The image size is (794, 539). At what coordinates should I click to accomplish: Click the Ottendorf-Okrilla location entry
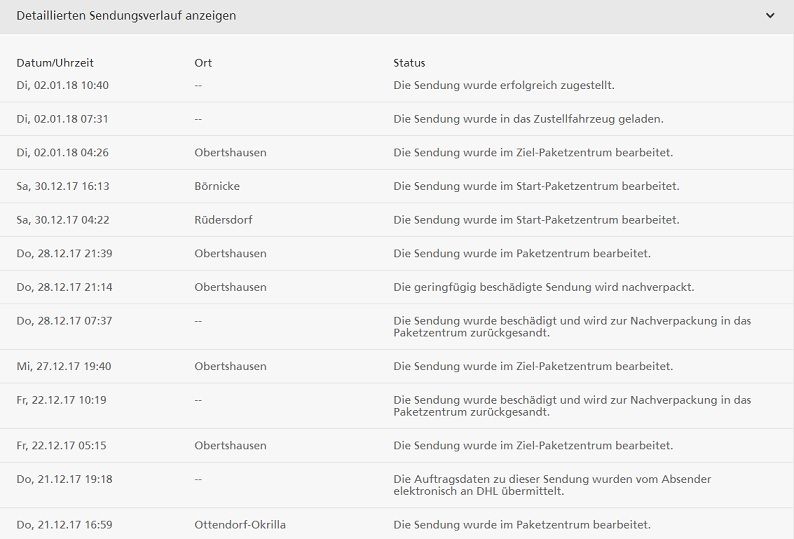click(x=240, y=524)
